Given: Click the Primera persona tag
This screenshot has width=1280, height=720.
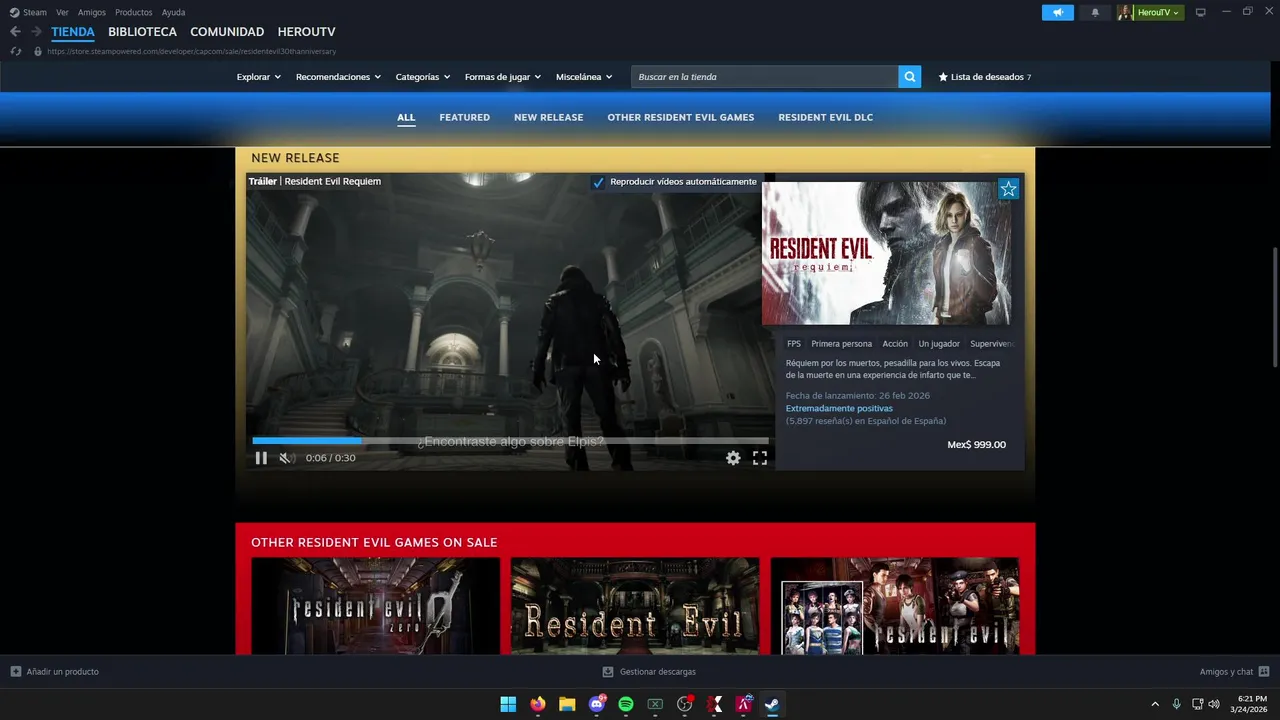Looking at the screenshot, I should (x=841, y=344).
